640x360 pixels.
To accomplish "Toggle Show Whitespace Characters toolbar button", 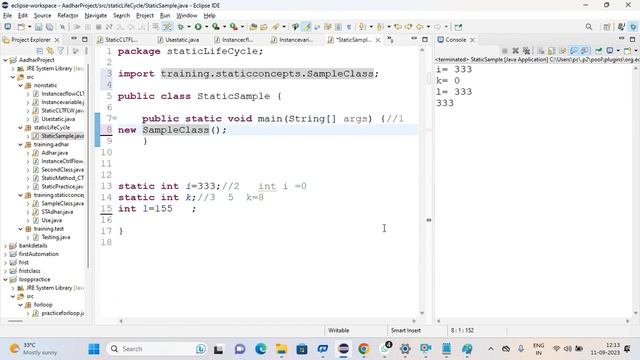I will (349, 27).
